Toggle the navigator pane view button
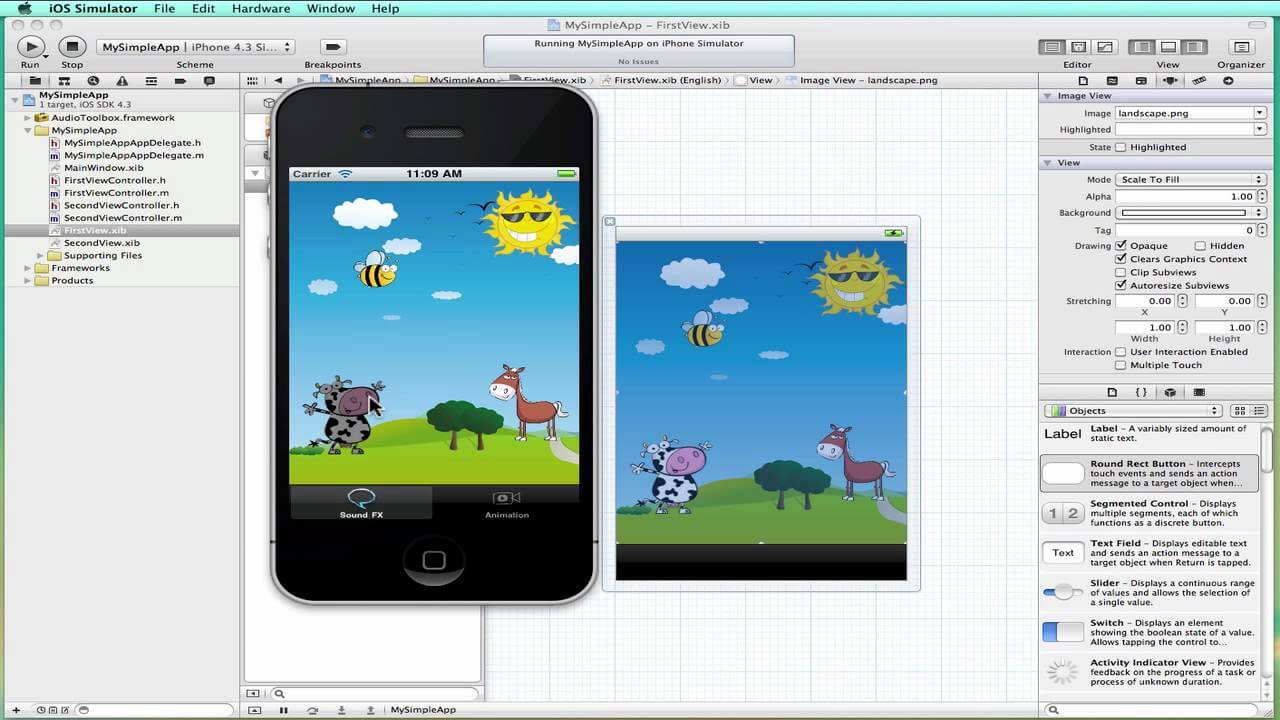1280x720 pixels. click(1141, 47)
